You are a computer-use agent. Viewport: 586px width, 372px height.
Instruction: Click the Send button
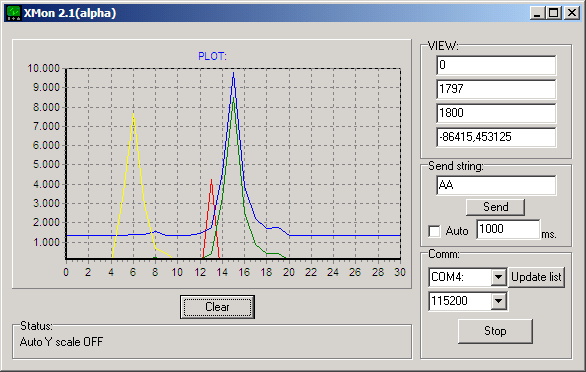pos(495,207)
